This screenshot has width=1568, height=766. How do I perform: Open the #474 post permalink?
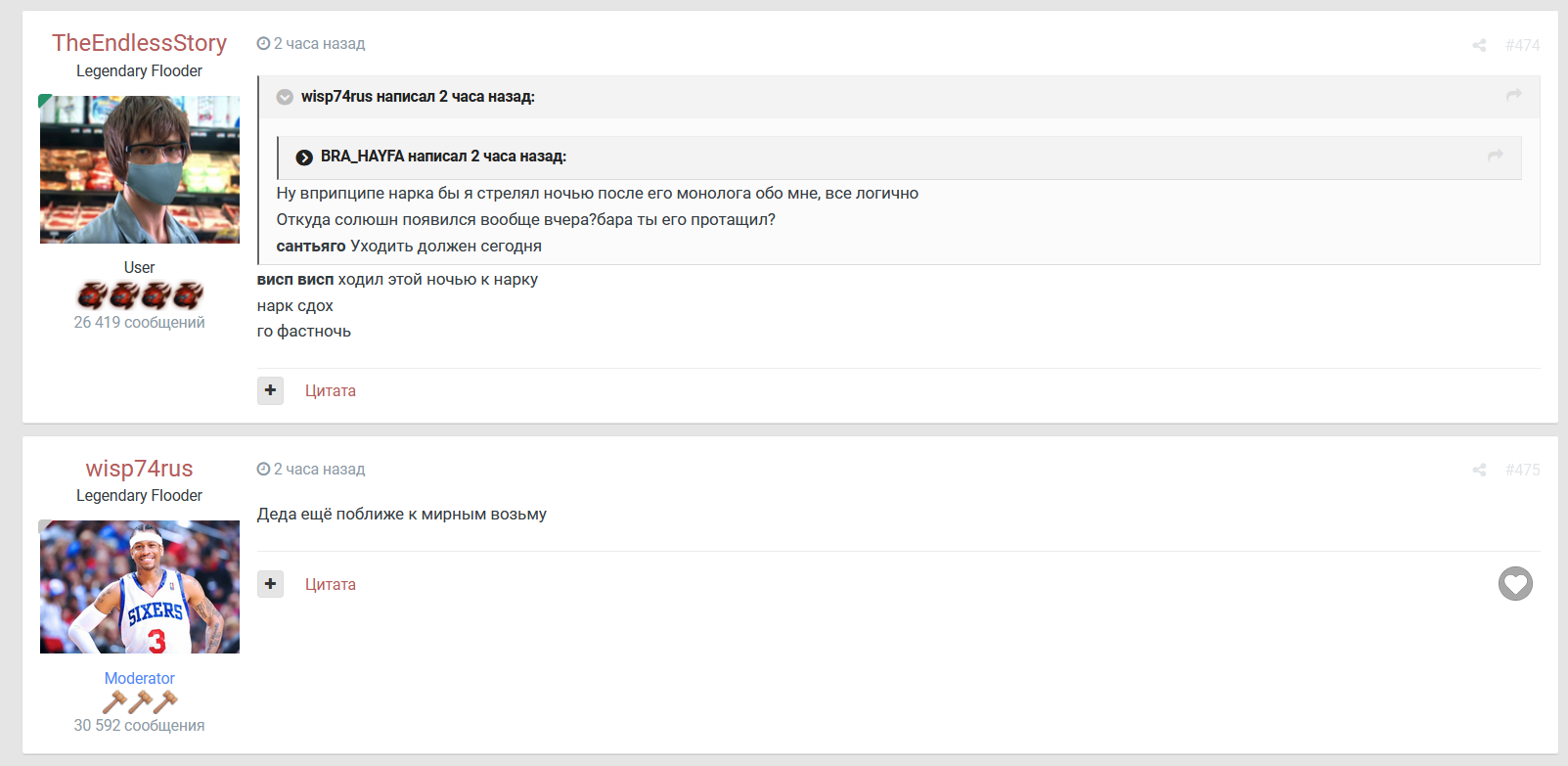[1522, 45]
